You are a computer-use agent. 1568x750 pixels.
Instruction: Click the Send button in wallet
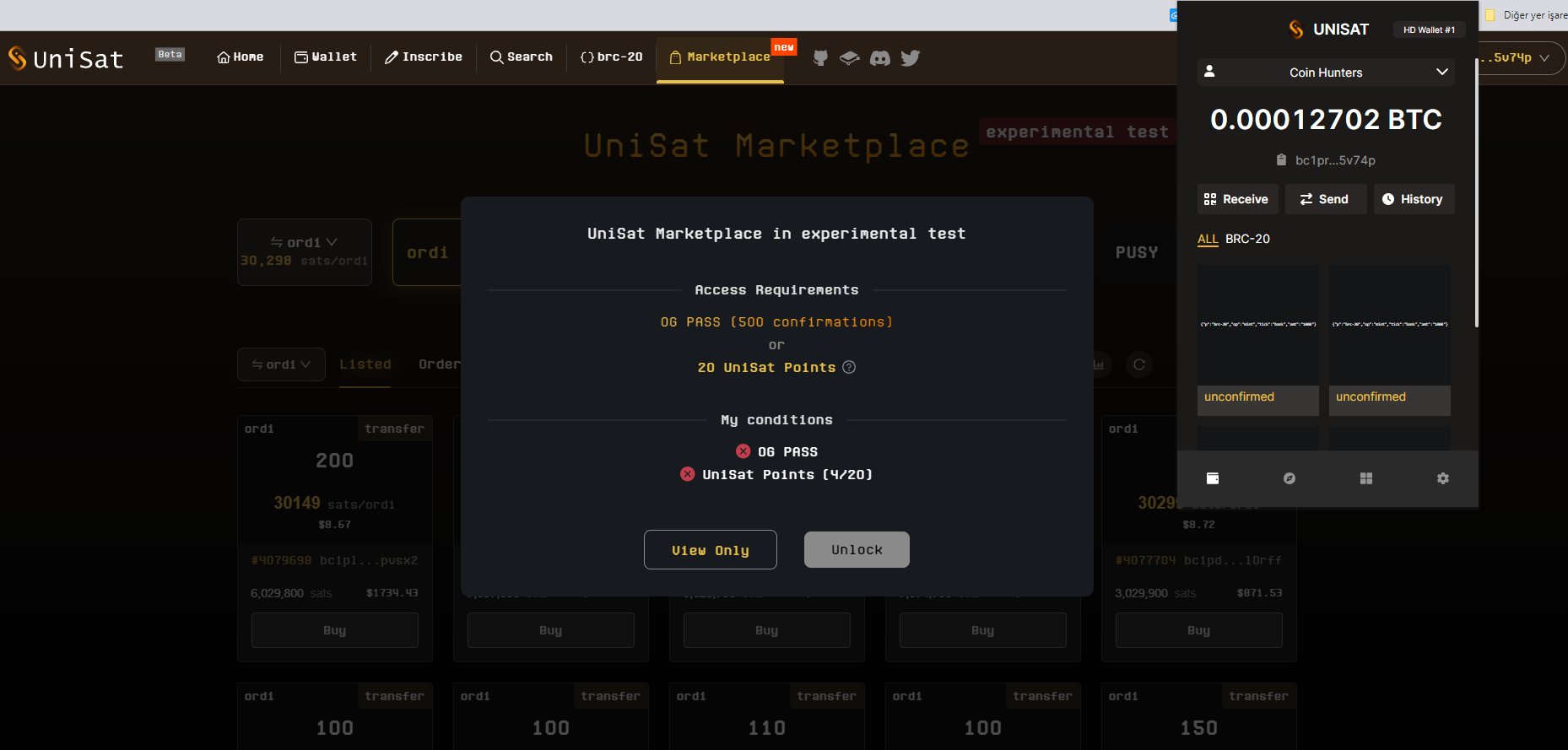[1326, 199]
